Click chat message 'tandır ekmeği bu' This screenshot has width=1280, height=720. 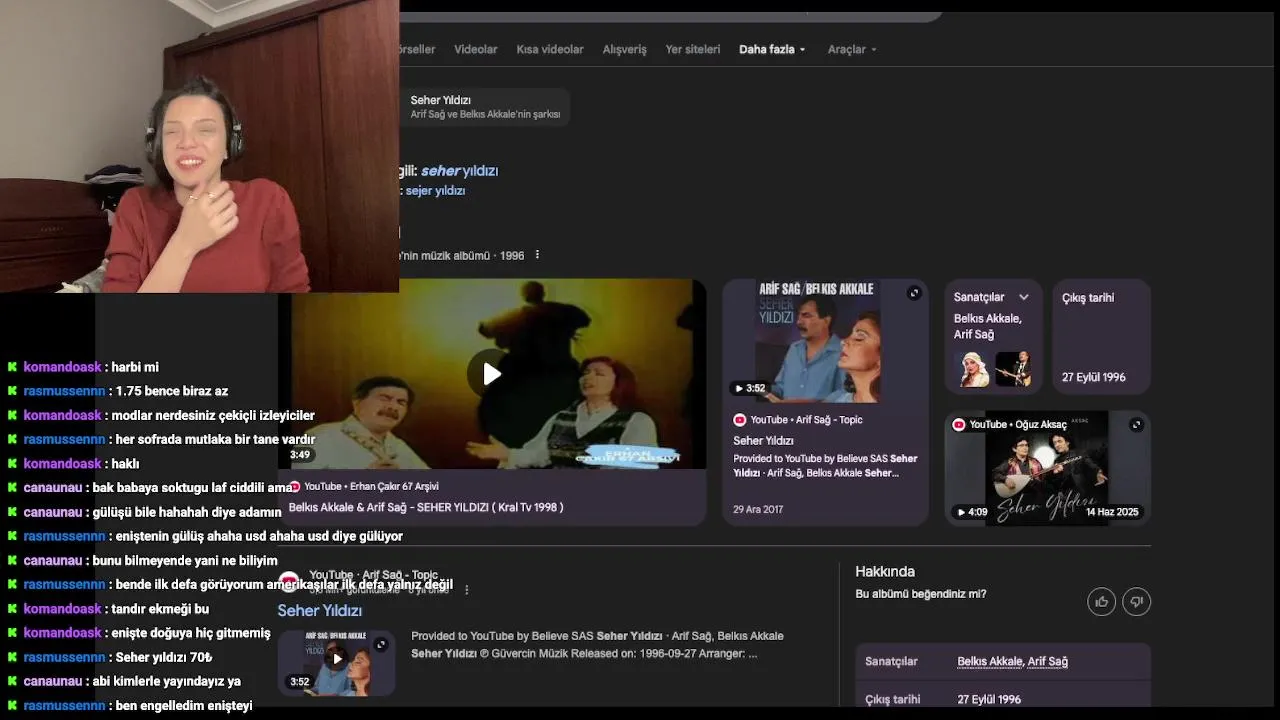pyautogui.click(x=160, y=609)
